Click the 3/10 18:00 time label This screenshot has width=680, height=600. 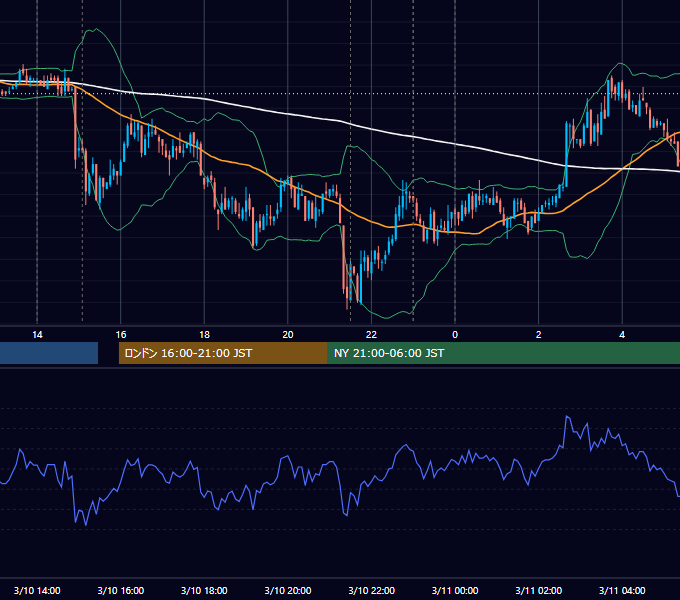tap(204, 590)
